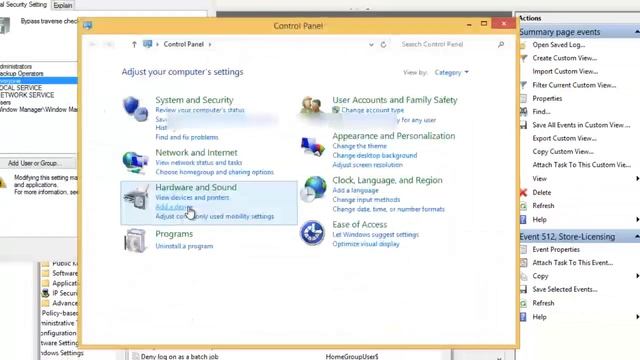The height and width of the screenshot is (360, 640).
Task: Open Appearance and Personalization icon
Action: [313, 147]
